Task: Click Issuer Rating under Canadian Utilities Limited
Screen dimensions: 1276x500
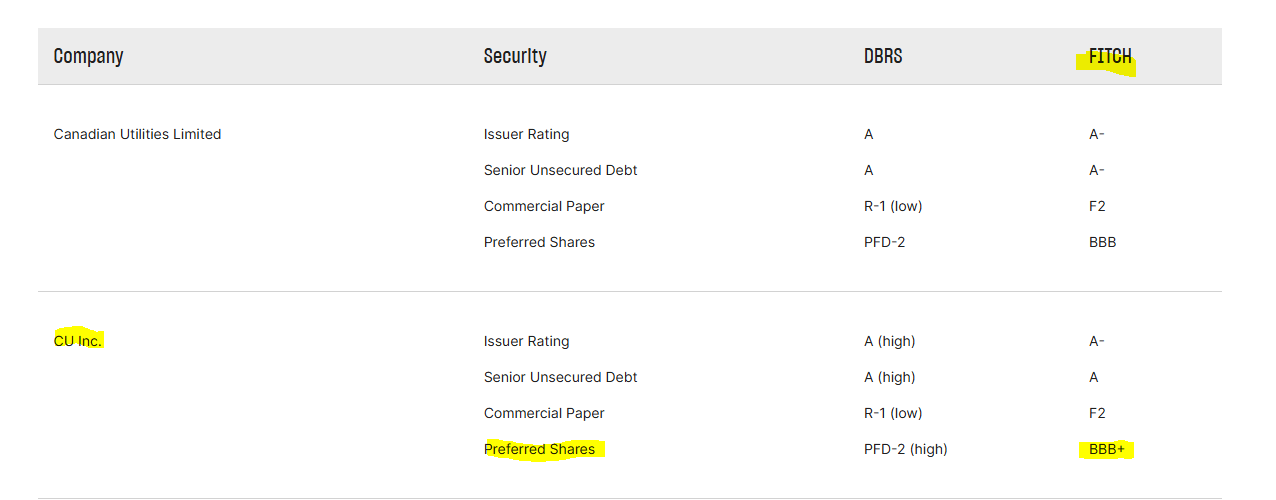Action: pyautogui.click(x=526, y=134)
